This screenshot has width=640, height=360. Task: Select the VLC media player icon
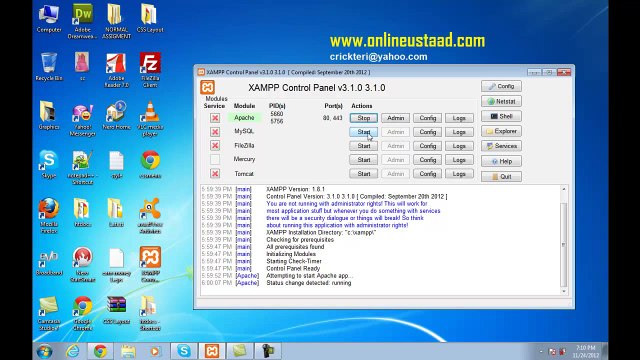[150, 119]
